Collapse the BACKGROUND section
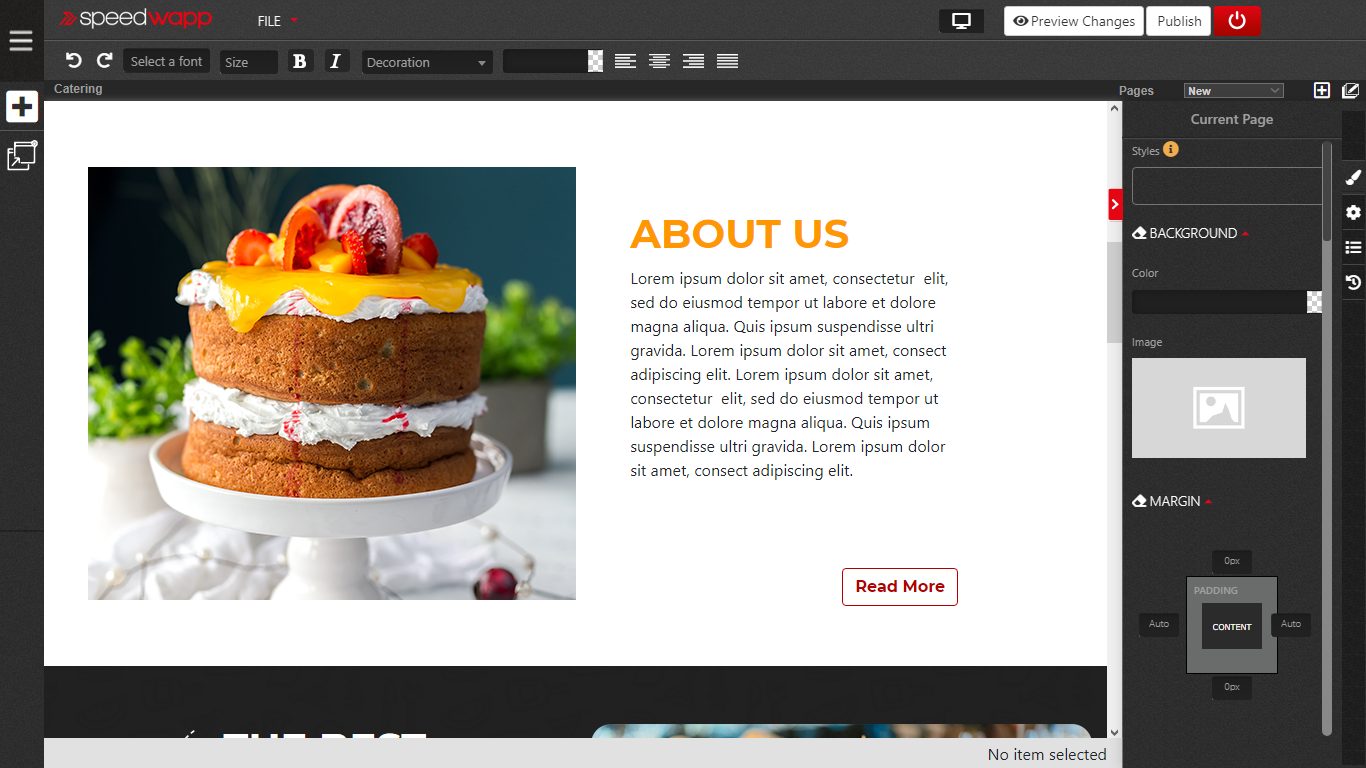Image resolution: width=1366 pixels, height=768 pixels. coord(1192,233)
